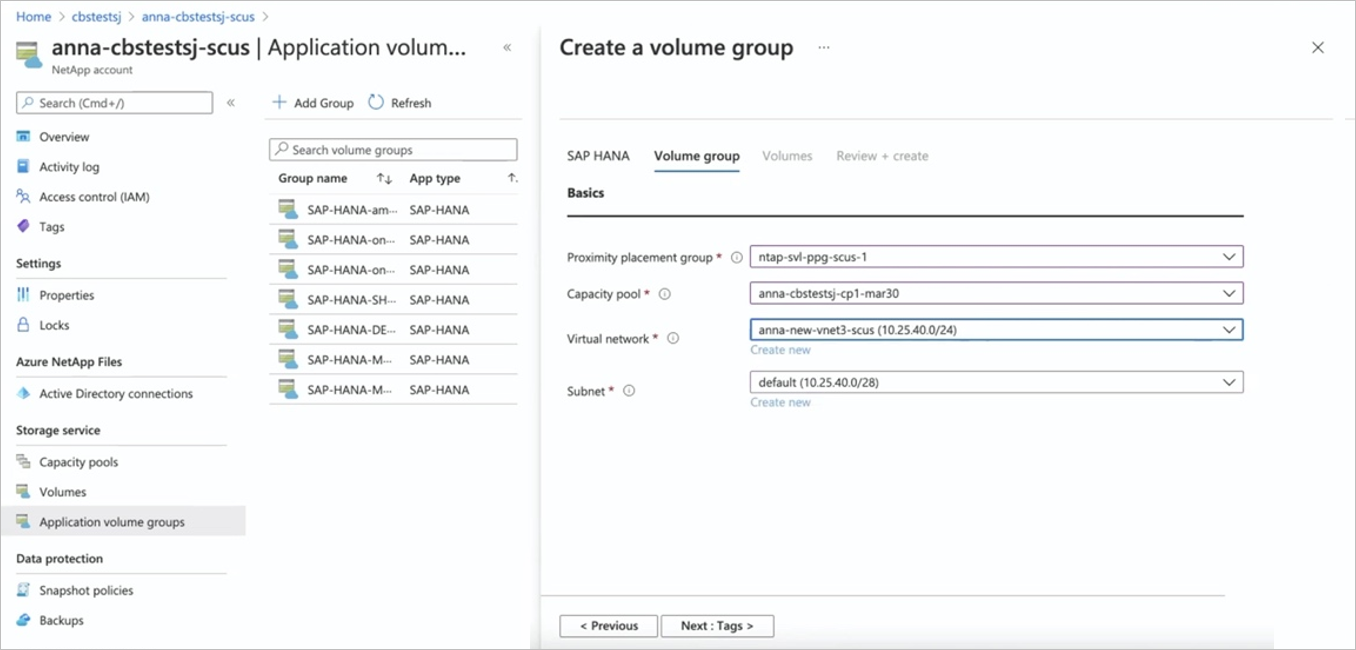This screenshot has height=650, width=1356.
Task: Expand the Proximity placement group dropdown
Action: point(997,257)
